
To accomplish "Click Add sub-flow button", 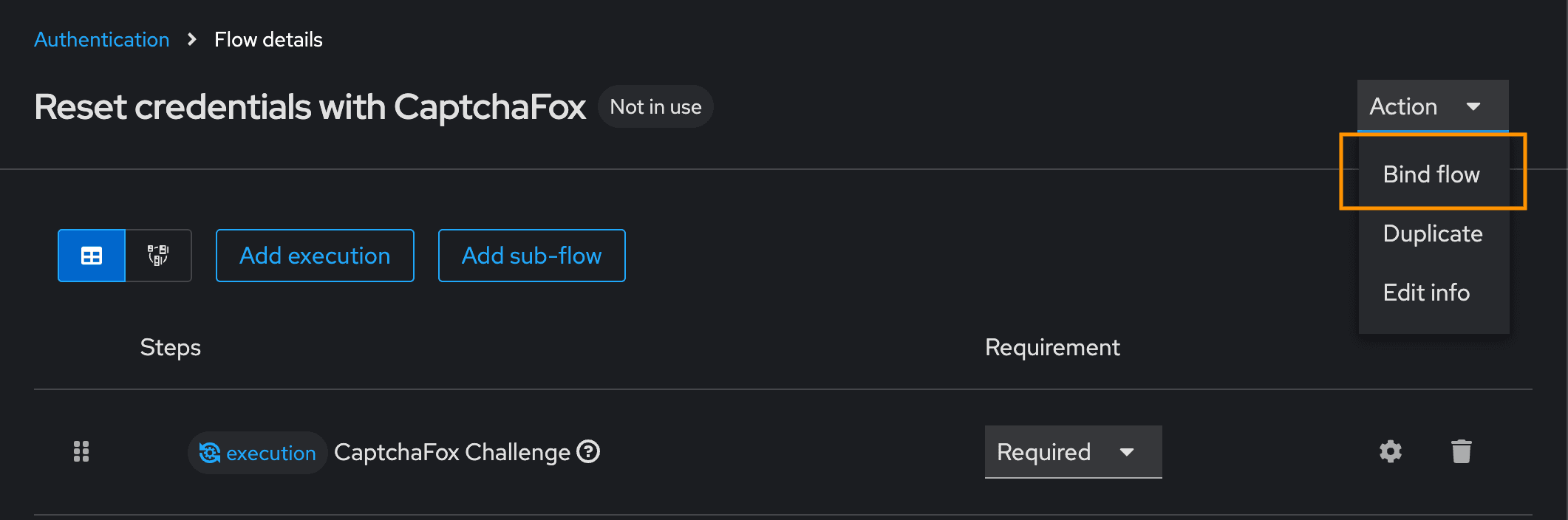I will point(531,256).
